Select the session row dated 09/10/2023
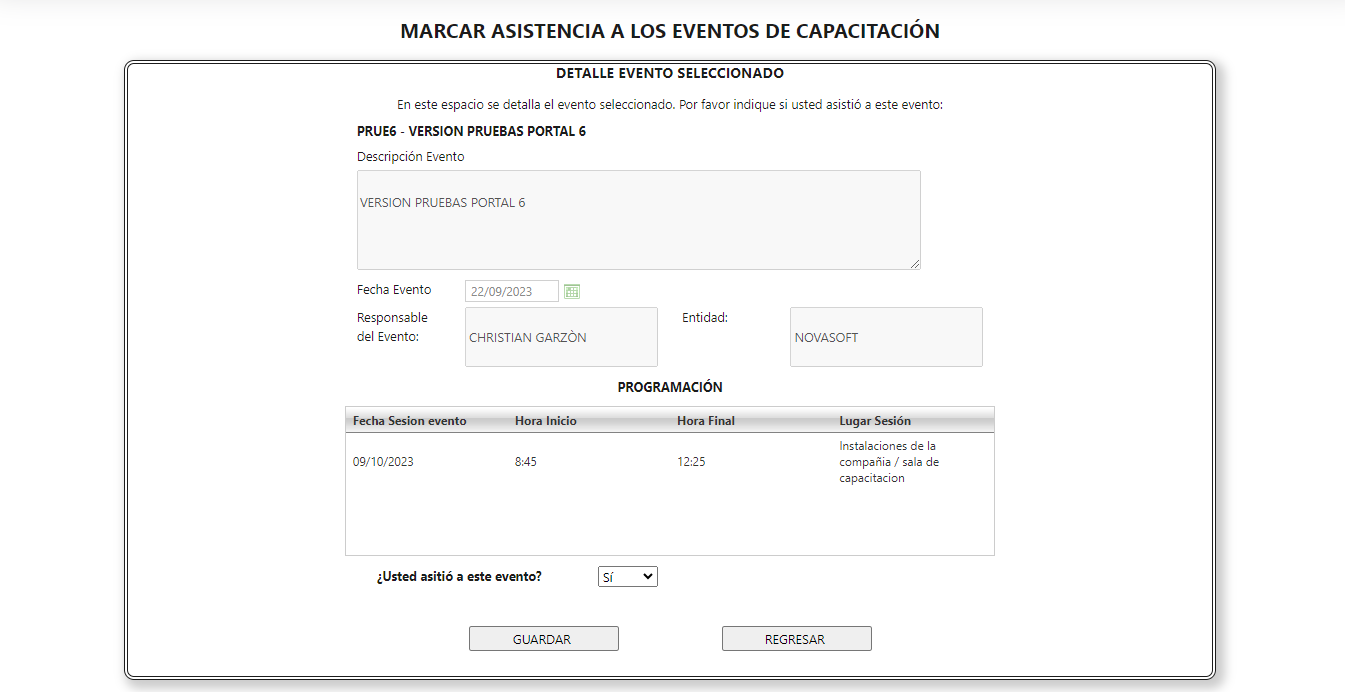Viewport: 1345px width, 692px height. [x=600, y=462]
